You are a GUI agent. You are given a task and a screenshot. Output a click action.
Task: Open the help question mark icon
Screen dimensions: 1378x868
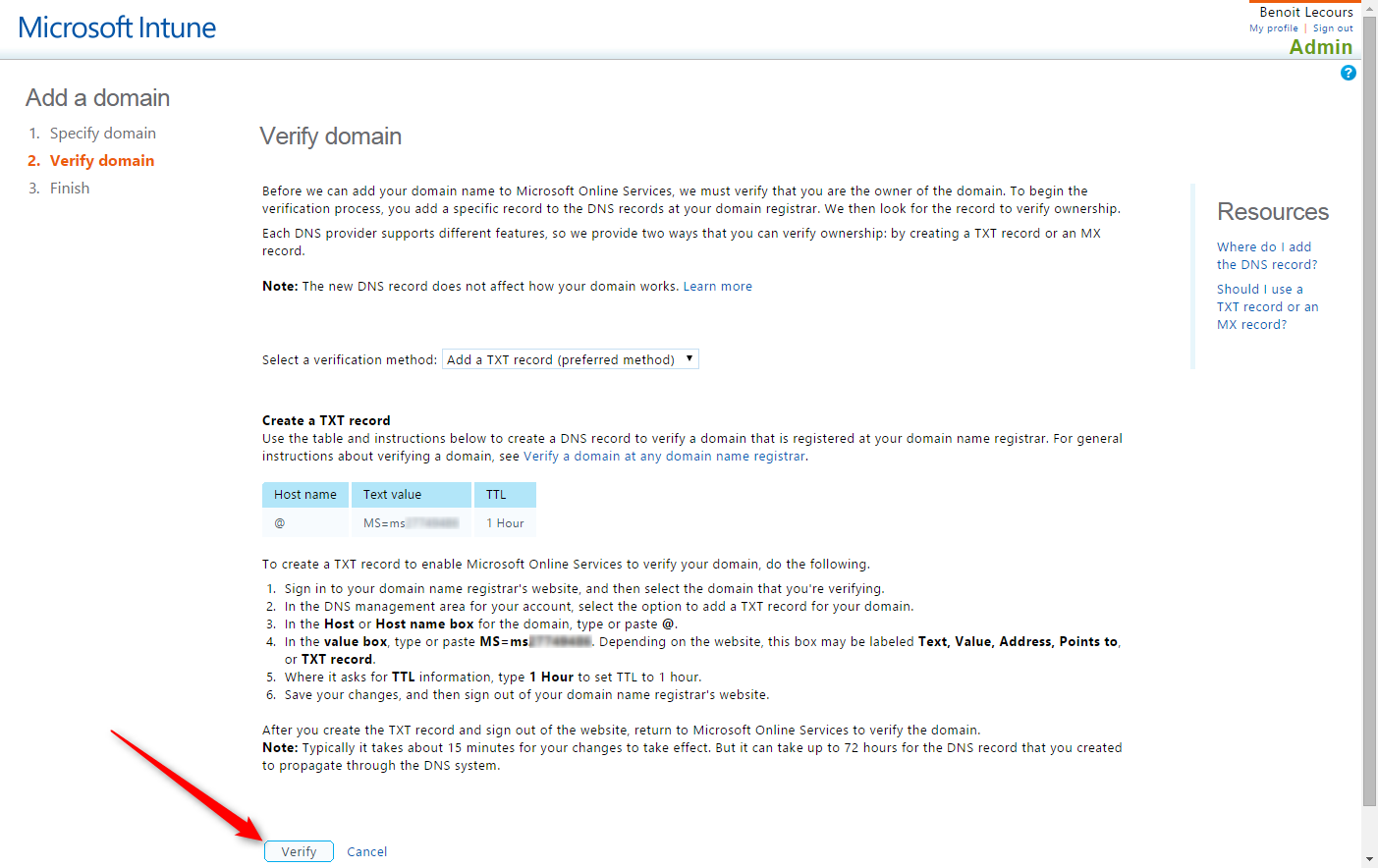click(x=1348, y=73)
